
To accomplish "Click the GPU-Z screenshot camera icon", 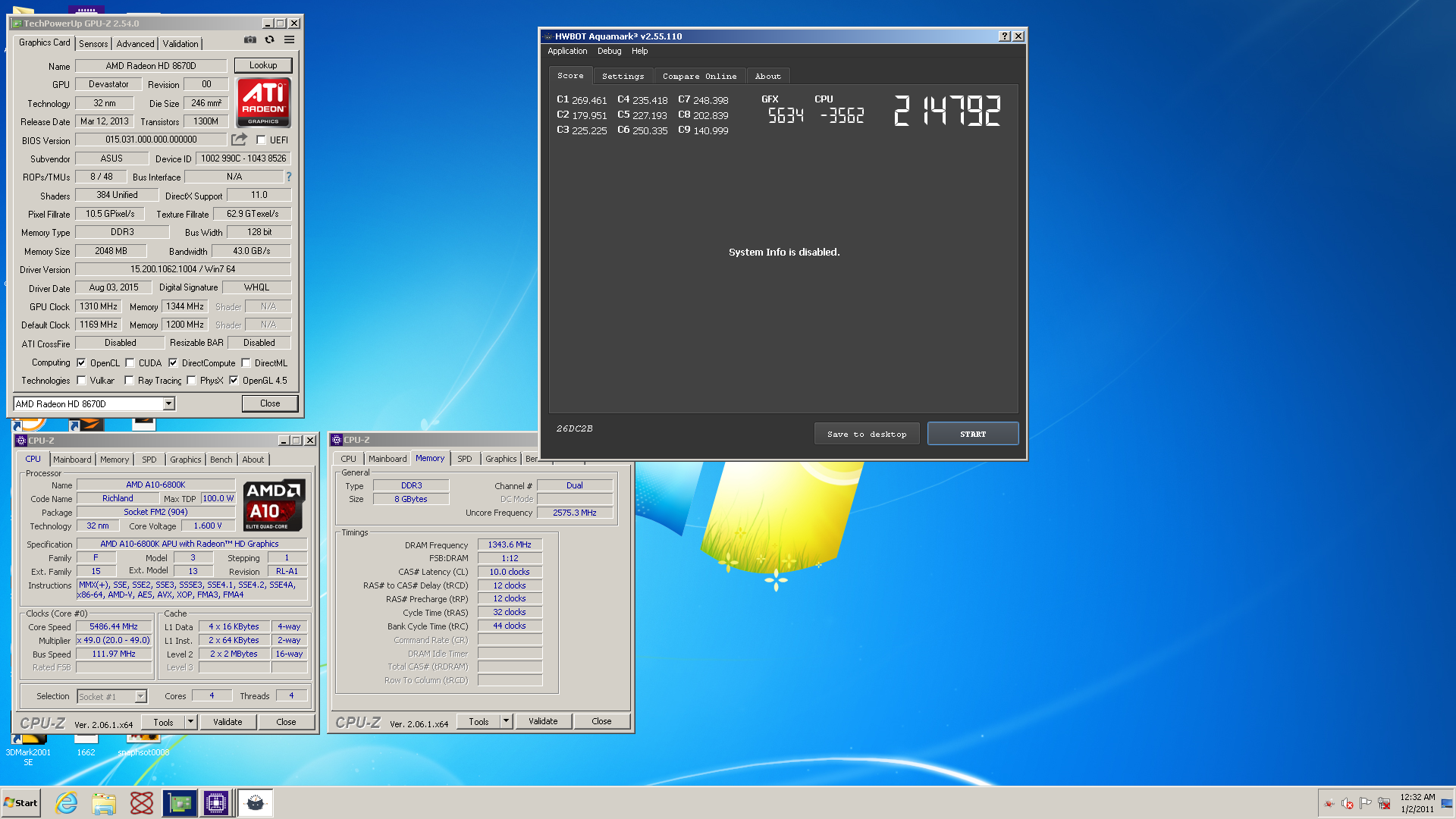I will (250, 39).
